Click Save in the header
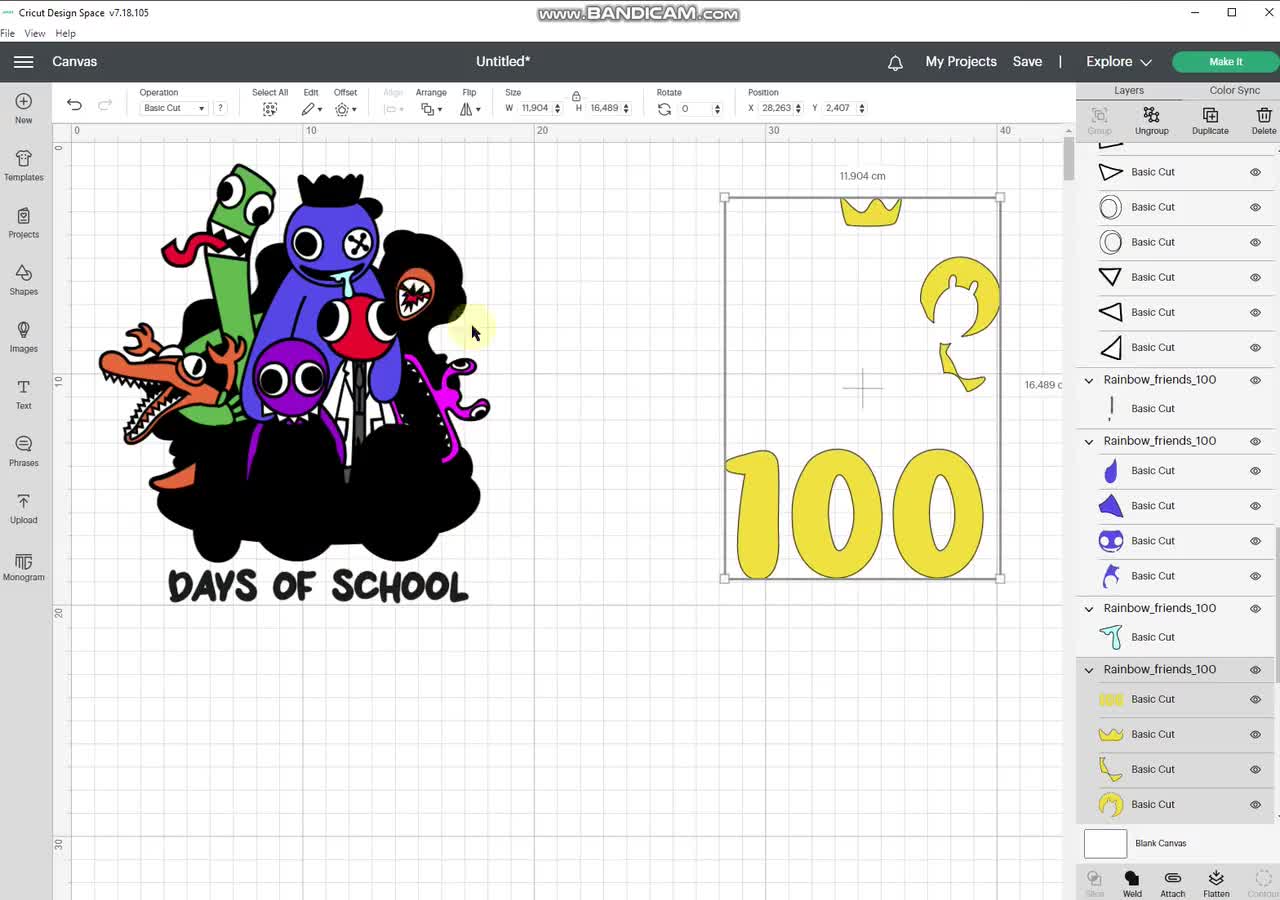Viewport: 1280px width, 900px height. click(1027, 62)
